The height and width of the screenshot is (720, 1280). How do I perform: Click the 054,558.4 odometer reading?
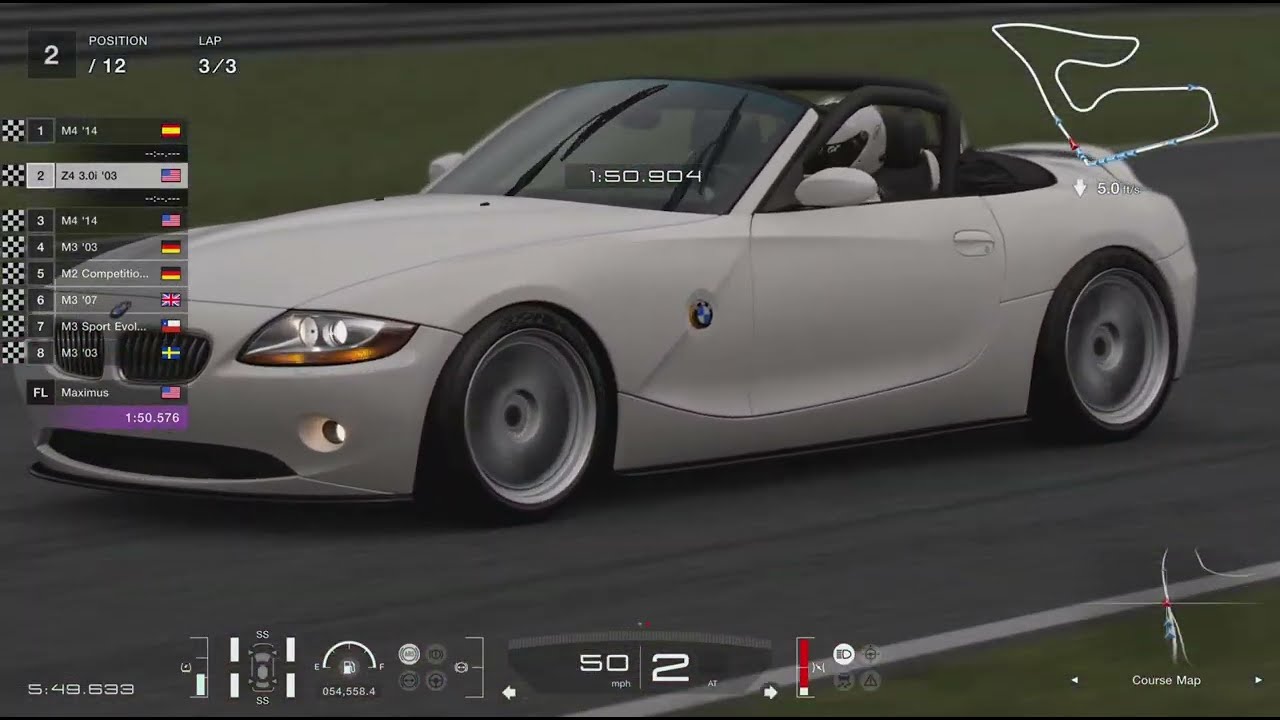tap(349, 691)
